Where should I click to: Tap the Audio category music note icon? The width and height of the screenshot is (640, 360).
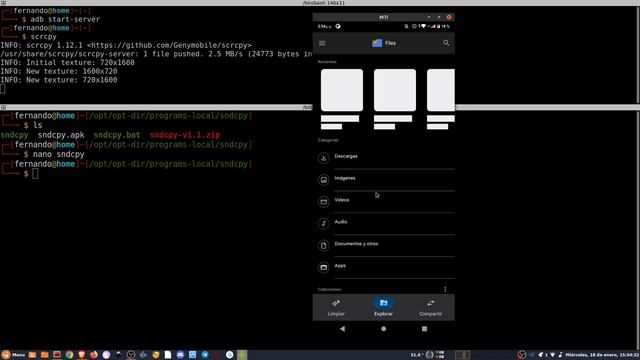pos(324,224)
